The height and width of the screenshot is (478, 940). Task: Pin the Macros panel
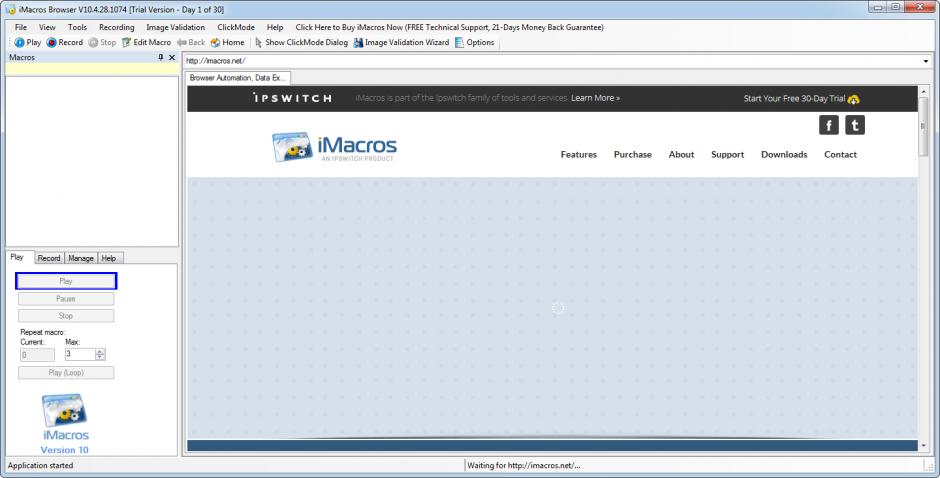pyautogui.click(x=161, y=58)
